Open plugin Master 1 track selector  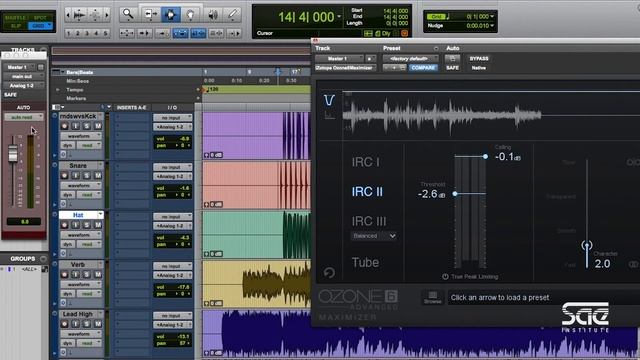pos(339,59)
